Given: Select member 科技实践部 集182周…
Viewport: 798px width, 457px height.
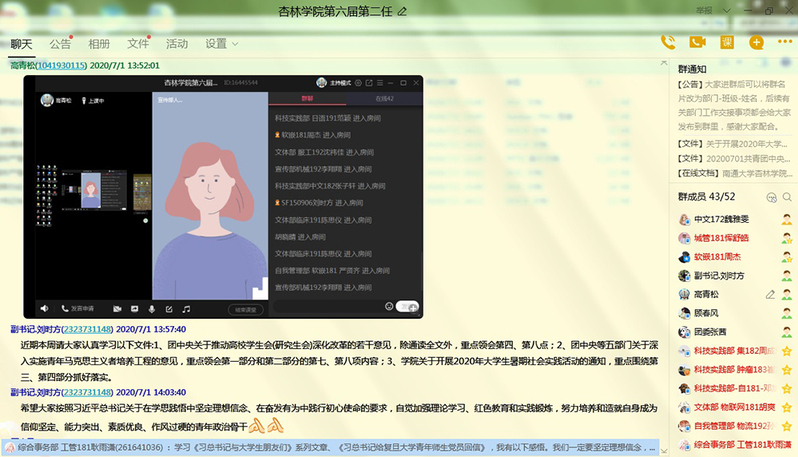Looking at the screenshot, I should point(735,351).
